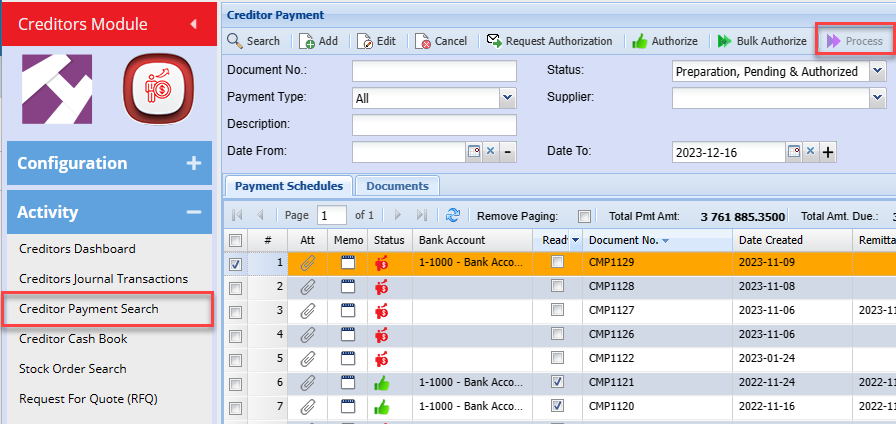Click the creditors module round red icon
Viewport: 896px width, 424px height.
pos(157,87)
